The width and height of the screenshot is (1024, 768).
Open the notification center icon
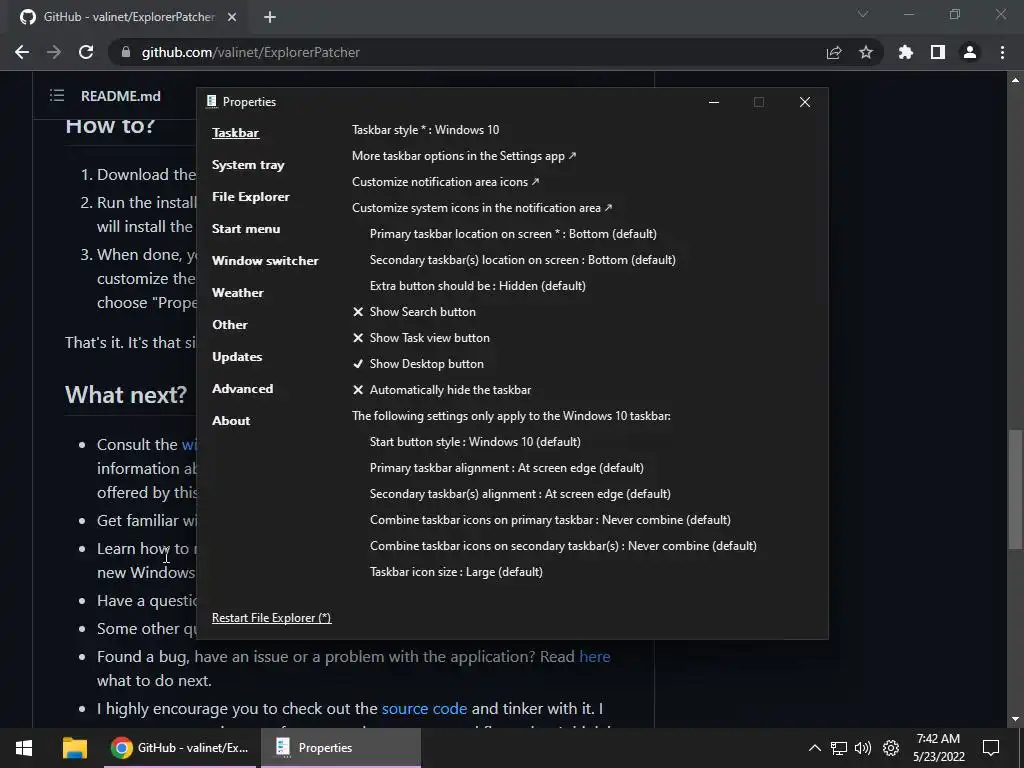991,748
